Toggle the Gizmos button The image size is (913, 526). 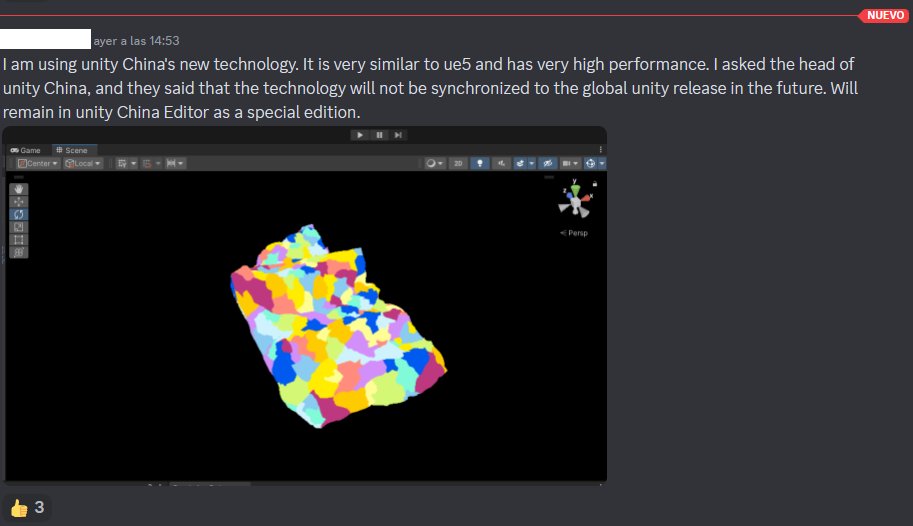click(x=590, y=164)
